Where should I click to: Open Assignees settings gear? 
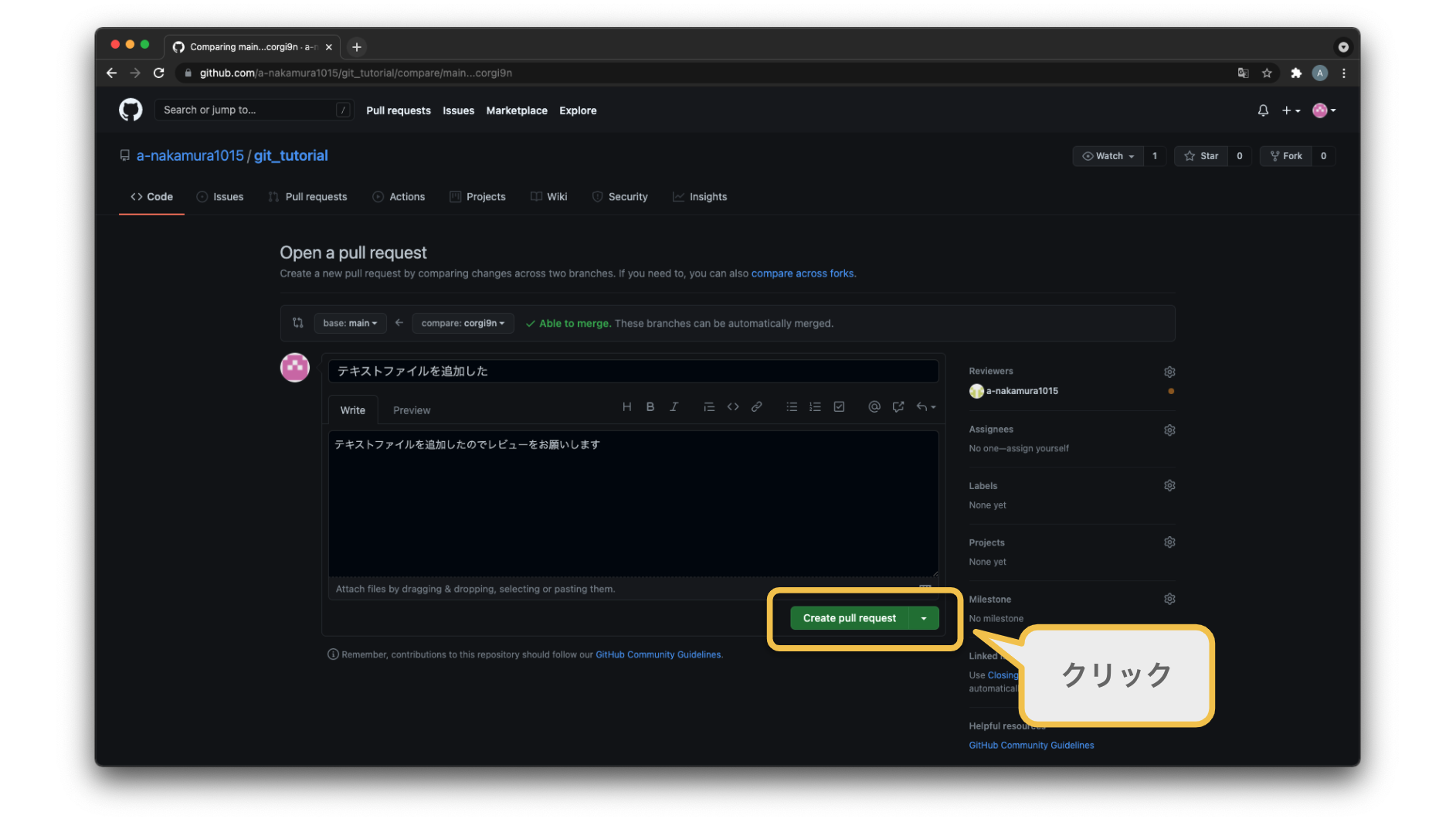pos(1169,430)
